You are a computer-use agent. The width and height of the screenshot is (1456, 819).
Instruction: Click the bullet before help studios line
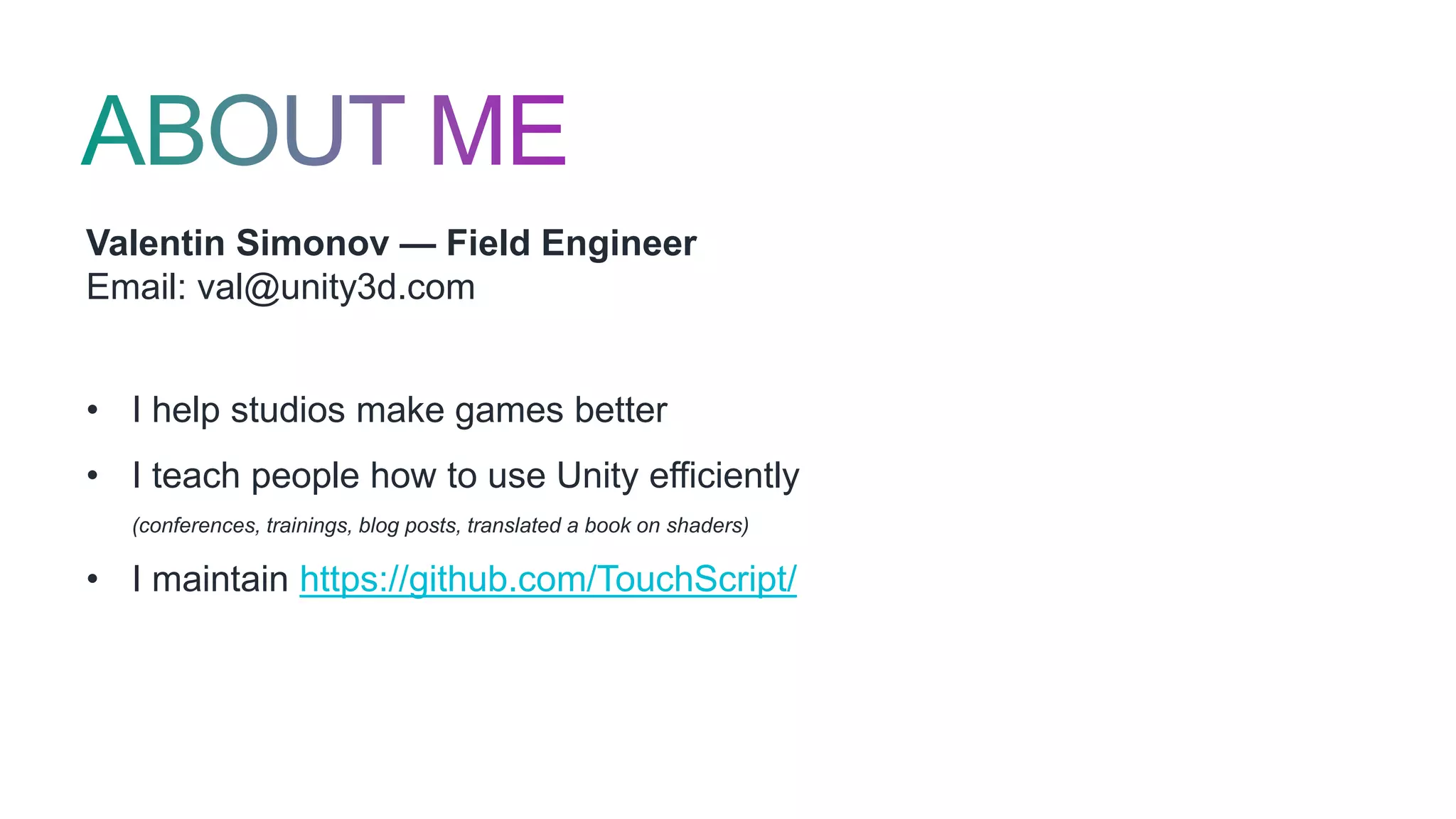[x=92, y=410]
